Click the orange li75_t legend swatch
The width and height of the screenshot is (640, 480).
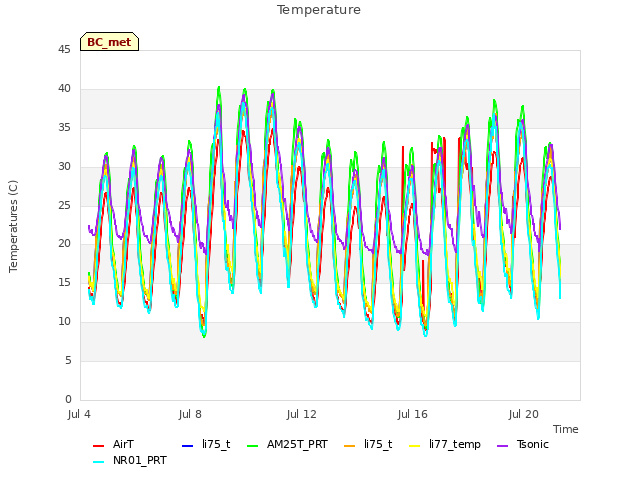click(349, 446)
